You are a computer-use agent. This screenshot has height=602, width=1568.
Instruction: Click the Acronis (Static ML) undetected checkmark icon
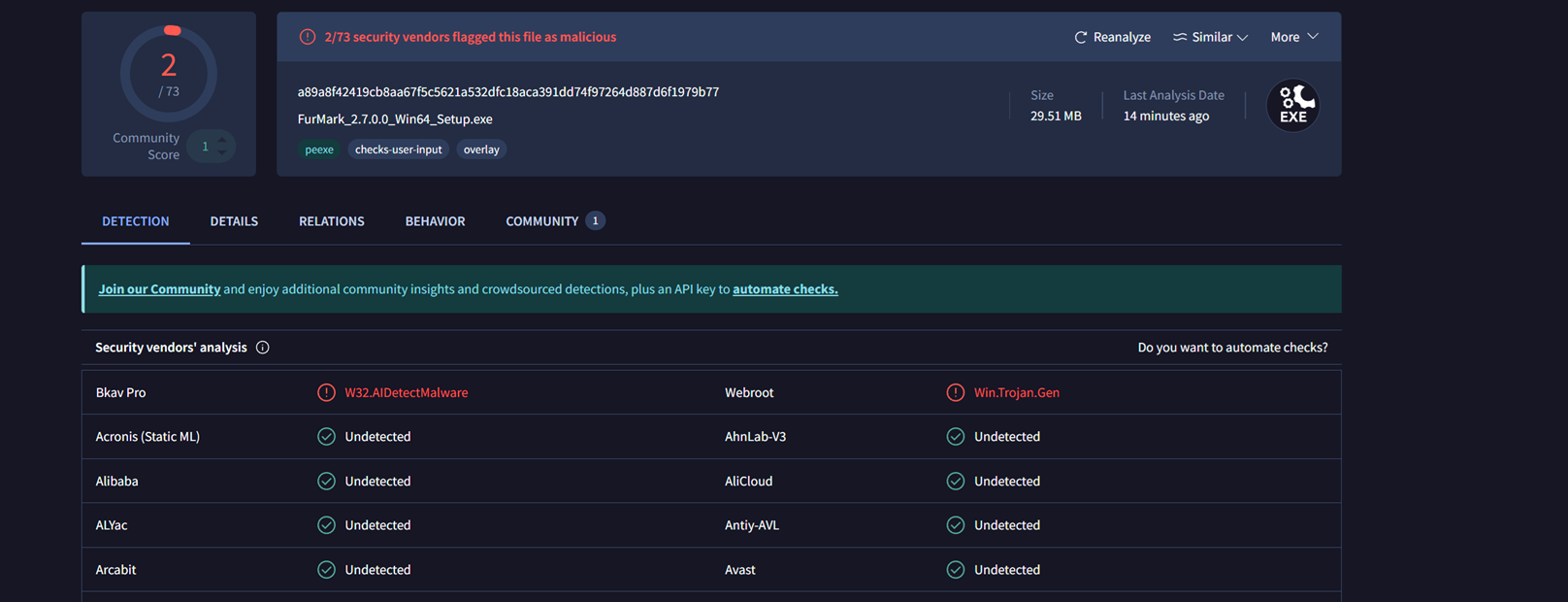tap(326, 437)
